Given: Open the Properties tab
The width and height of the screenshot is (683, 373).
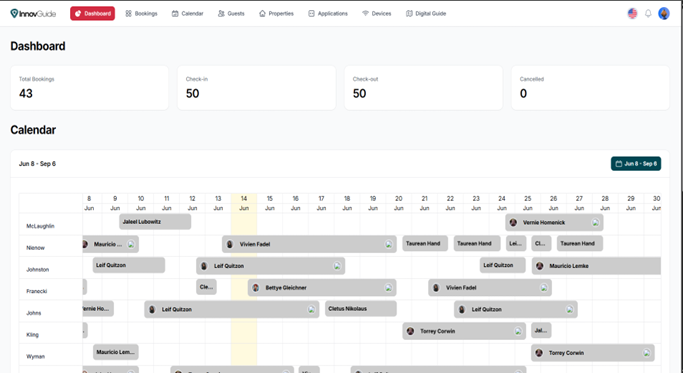Looking at the screenshot, I should pos(276,14).
